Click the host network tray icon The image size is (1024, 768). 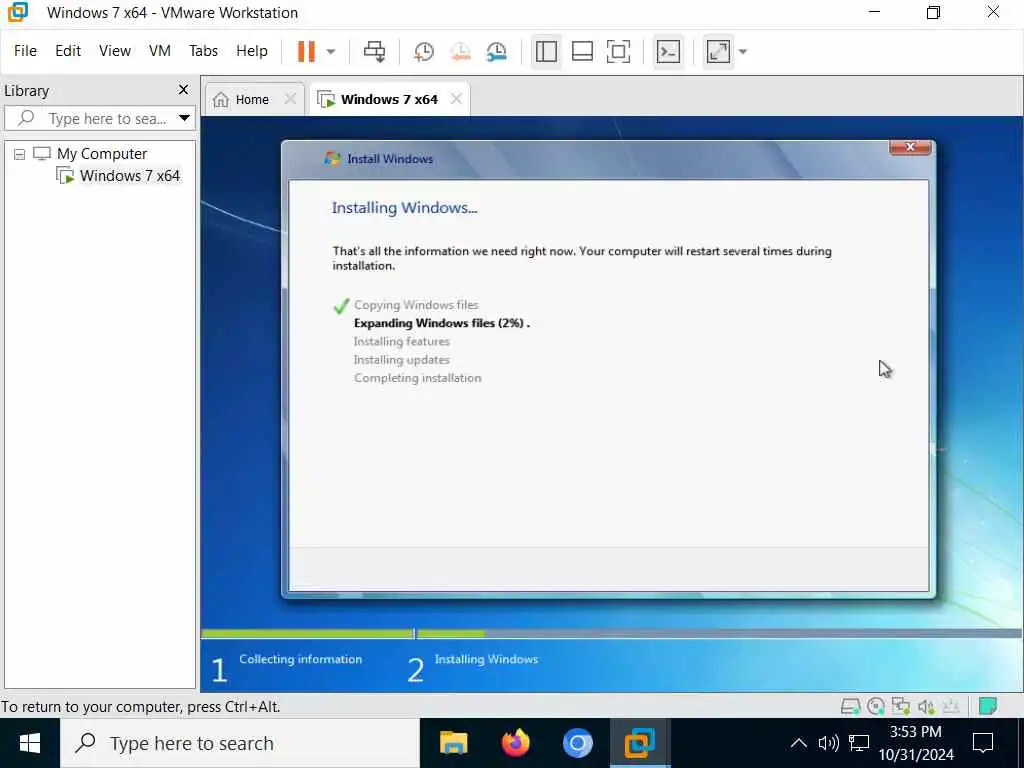click(x=859, y=743)
